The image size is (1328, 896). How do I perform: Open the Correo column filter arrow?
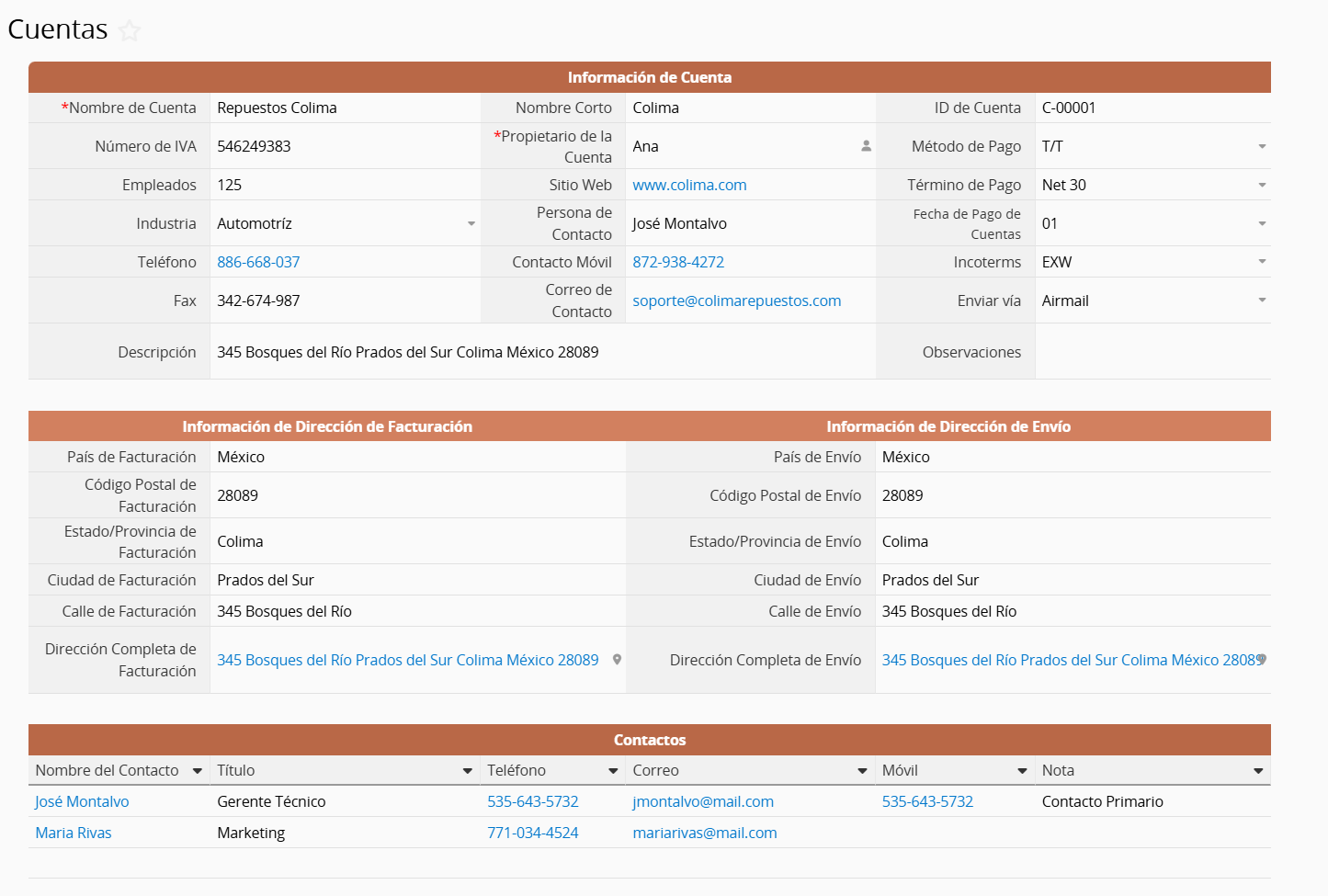point(862,771)
